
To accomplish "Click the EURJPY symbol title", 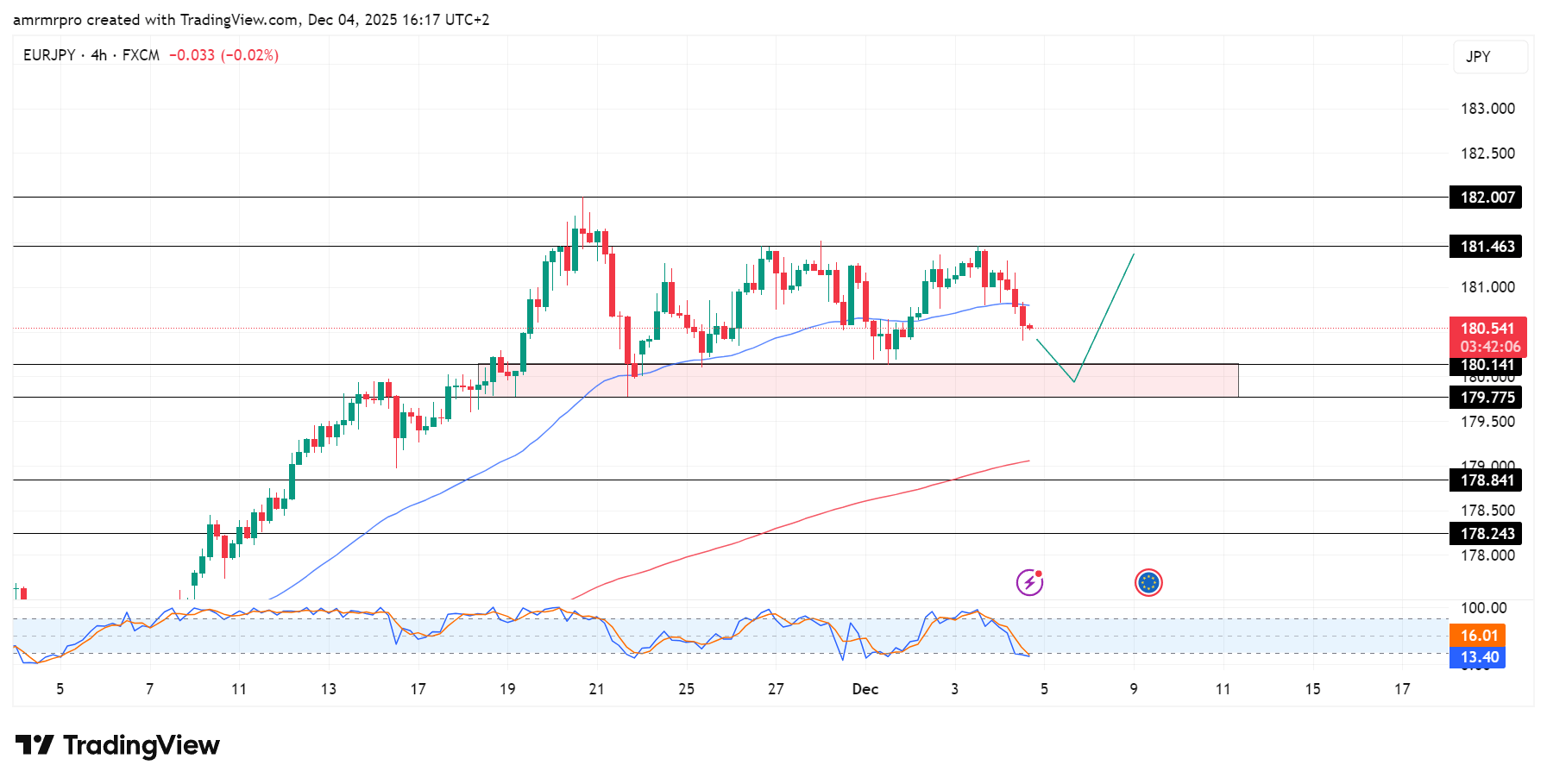I will (x=49, y=55).
